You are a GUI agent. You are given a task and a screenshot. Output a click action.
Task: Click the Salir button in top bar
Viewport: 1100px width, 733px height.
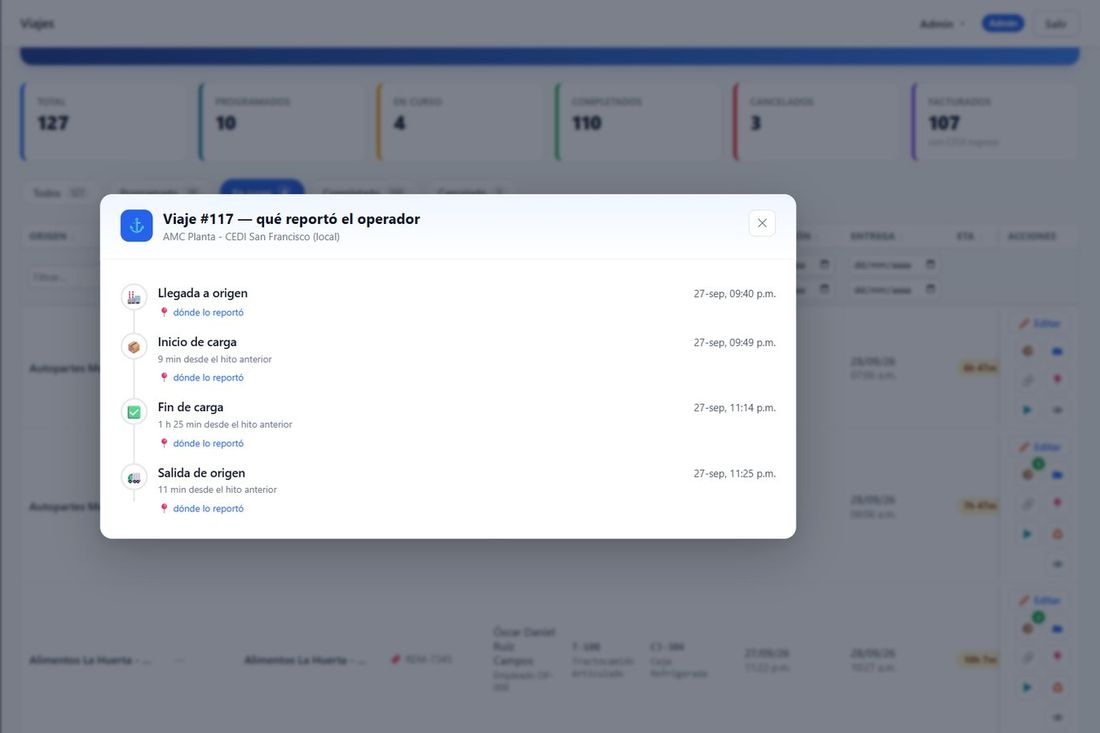pyautogui.click(x=1055, y=24)
